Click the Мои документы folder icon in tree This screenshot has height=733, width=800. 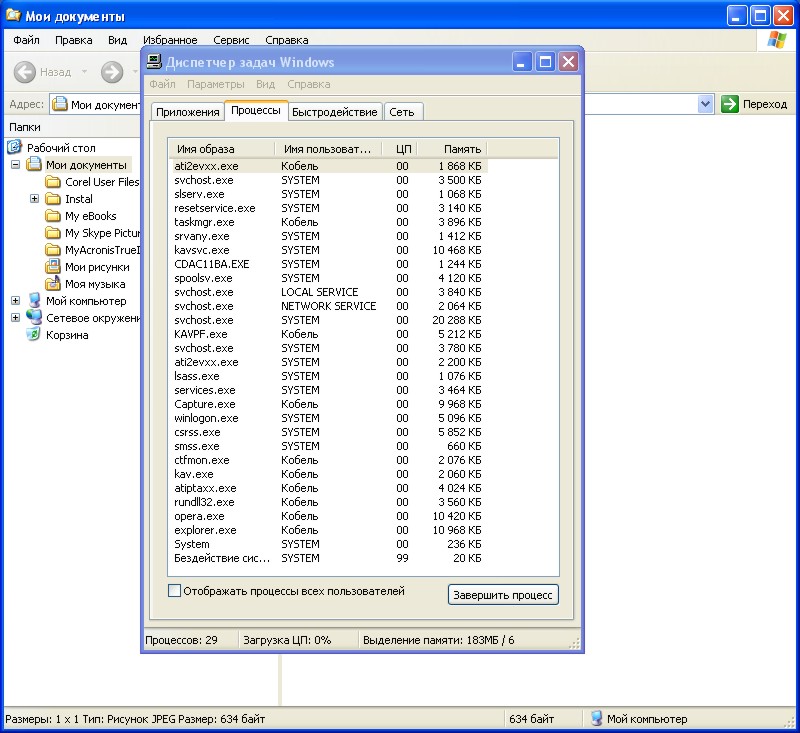point(34,164)
